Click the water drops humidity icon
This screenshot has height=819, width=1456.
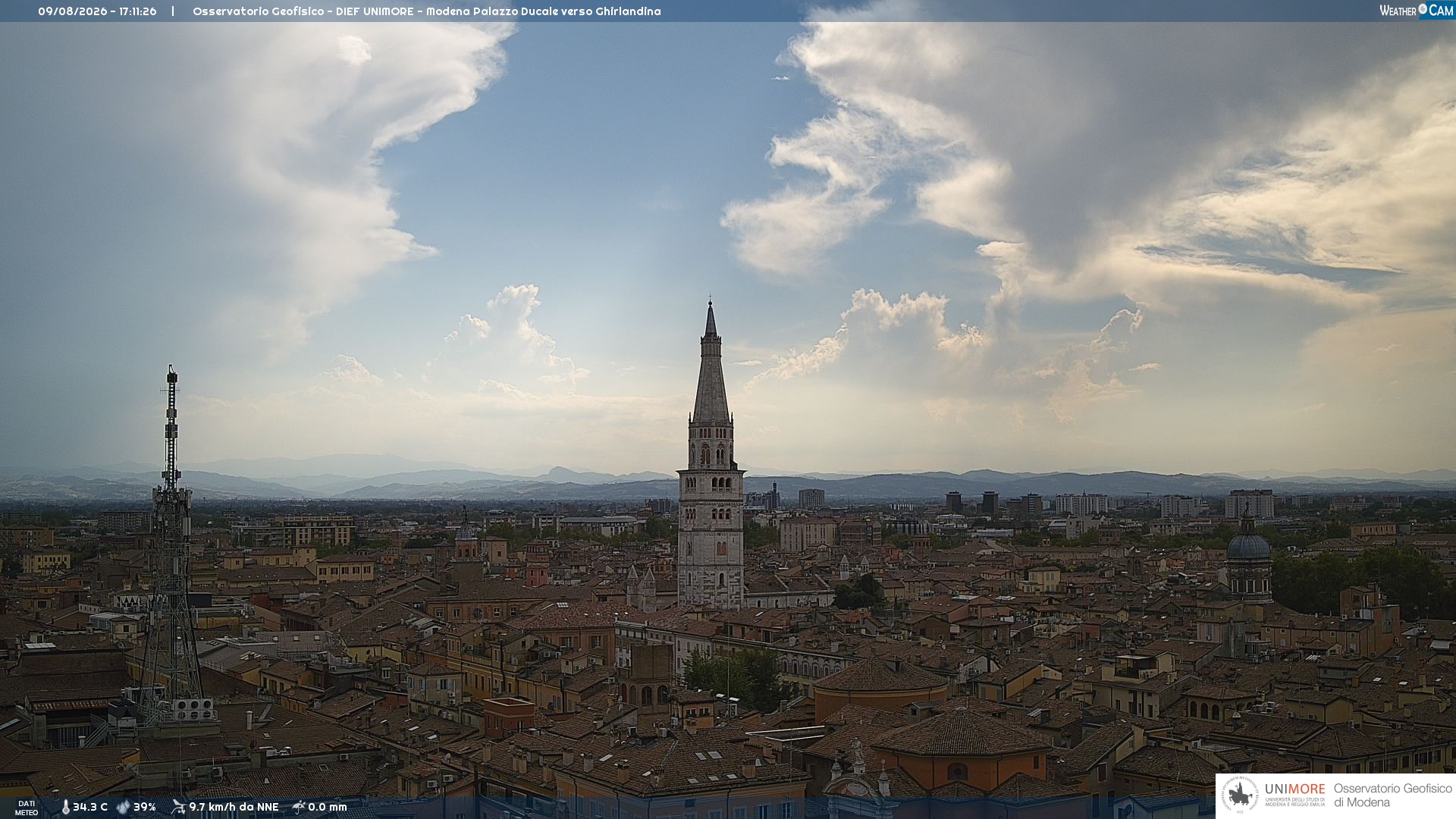tap(123, 807)
